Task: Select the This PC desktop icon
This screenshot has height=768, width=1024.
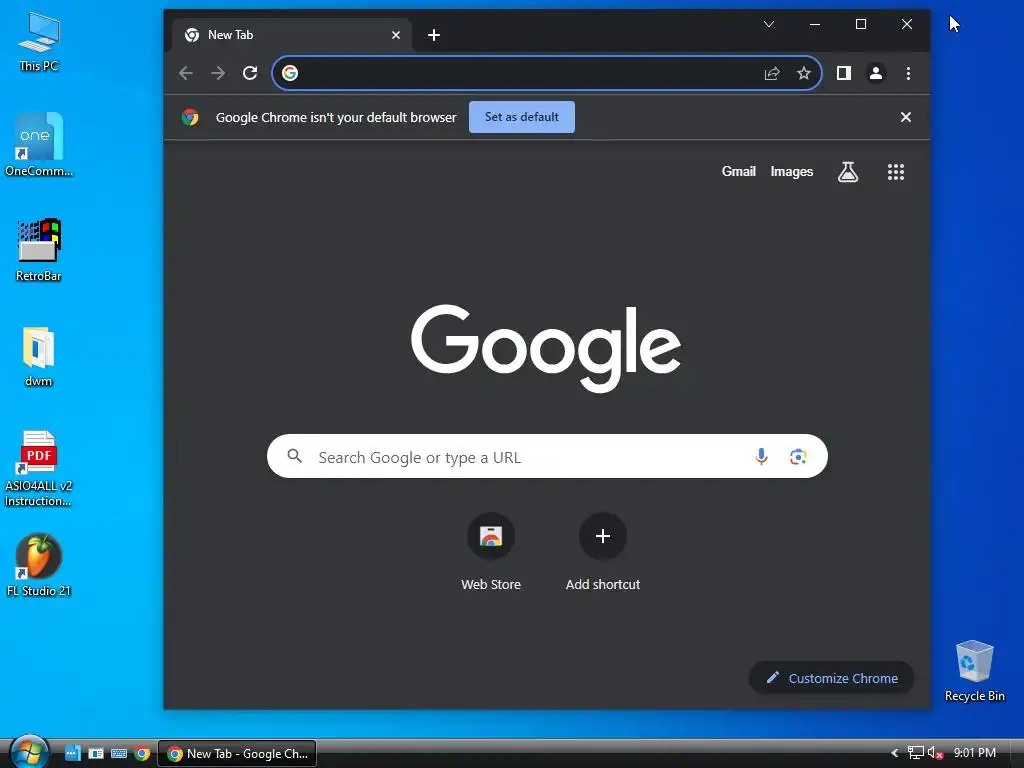Action: point(39,42)
